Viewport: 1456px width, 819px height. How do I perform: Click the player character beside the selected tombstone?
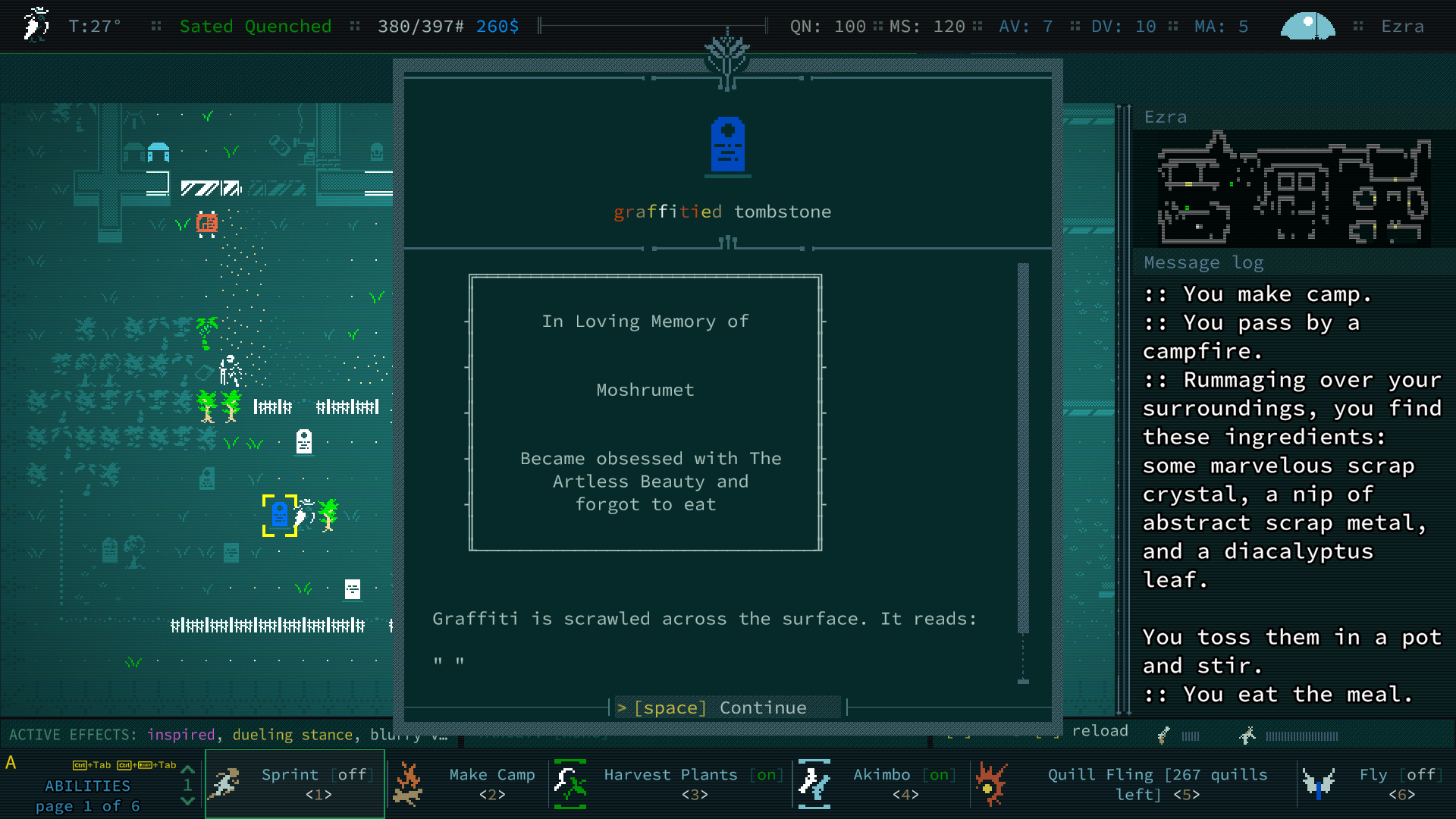(x=305, y=514)
